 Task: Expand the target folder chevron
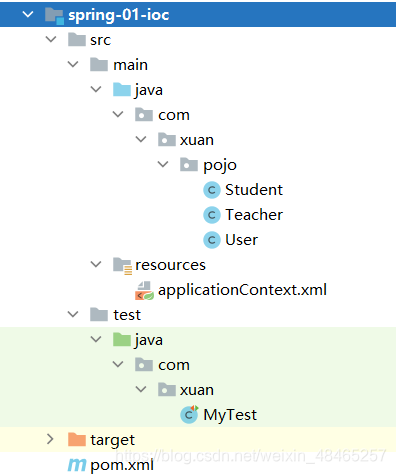(x=50, y=439)
